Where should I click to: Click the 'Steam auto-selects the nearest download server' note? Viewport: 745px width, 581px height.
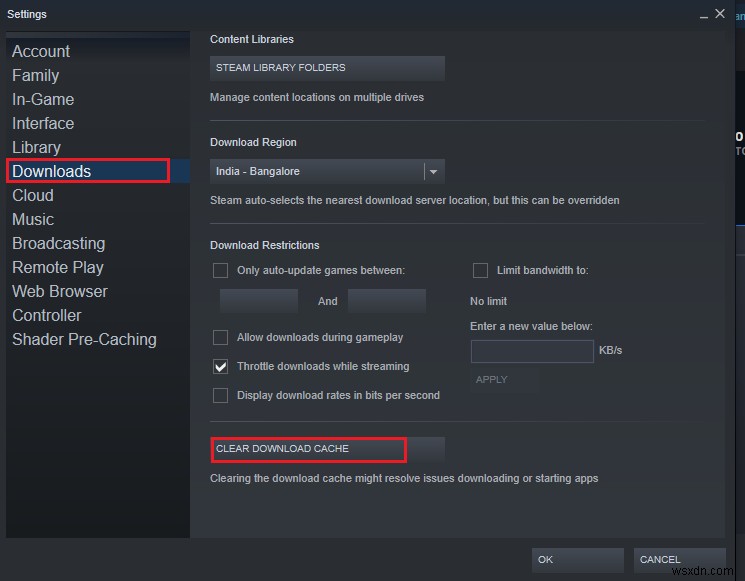[415, 200]
